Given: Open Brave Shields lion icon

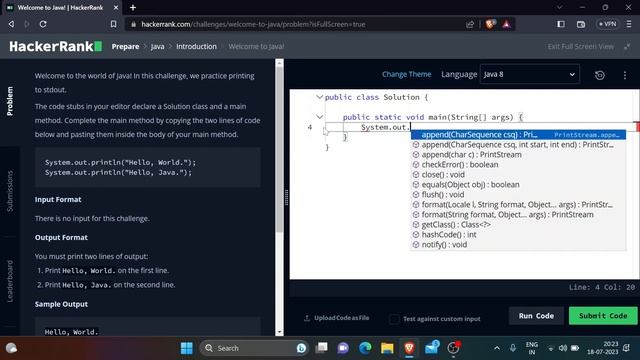Looking at the screenshot, I should [x=490, y=24].
